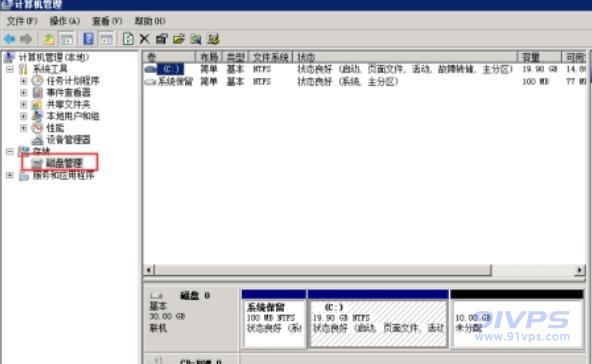Click the Up one level folder icon
Viewport: 592px width, 364px height.
[x=49, y=39]
